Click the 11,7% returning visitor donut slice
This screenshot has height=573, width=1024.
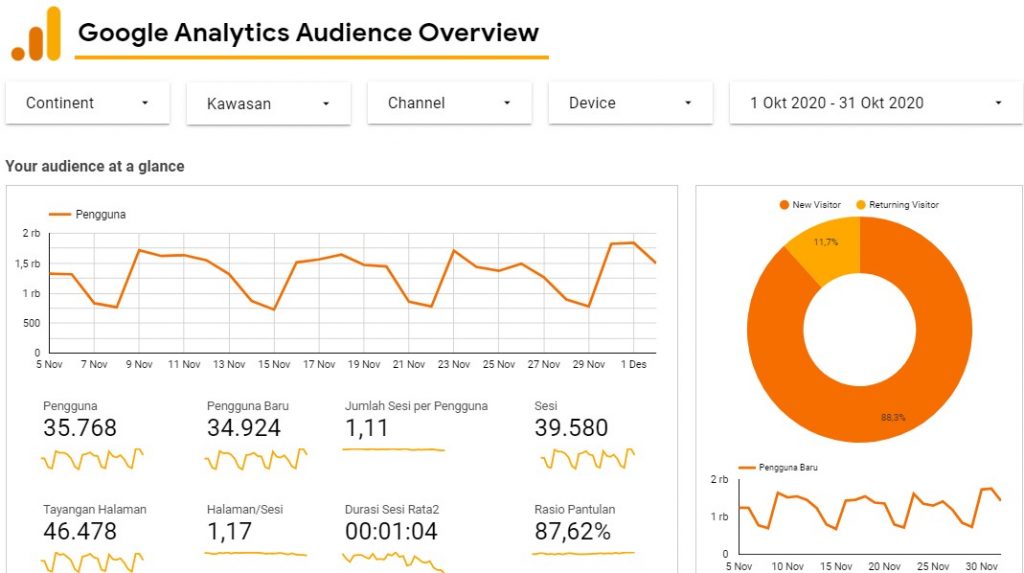826,247
